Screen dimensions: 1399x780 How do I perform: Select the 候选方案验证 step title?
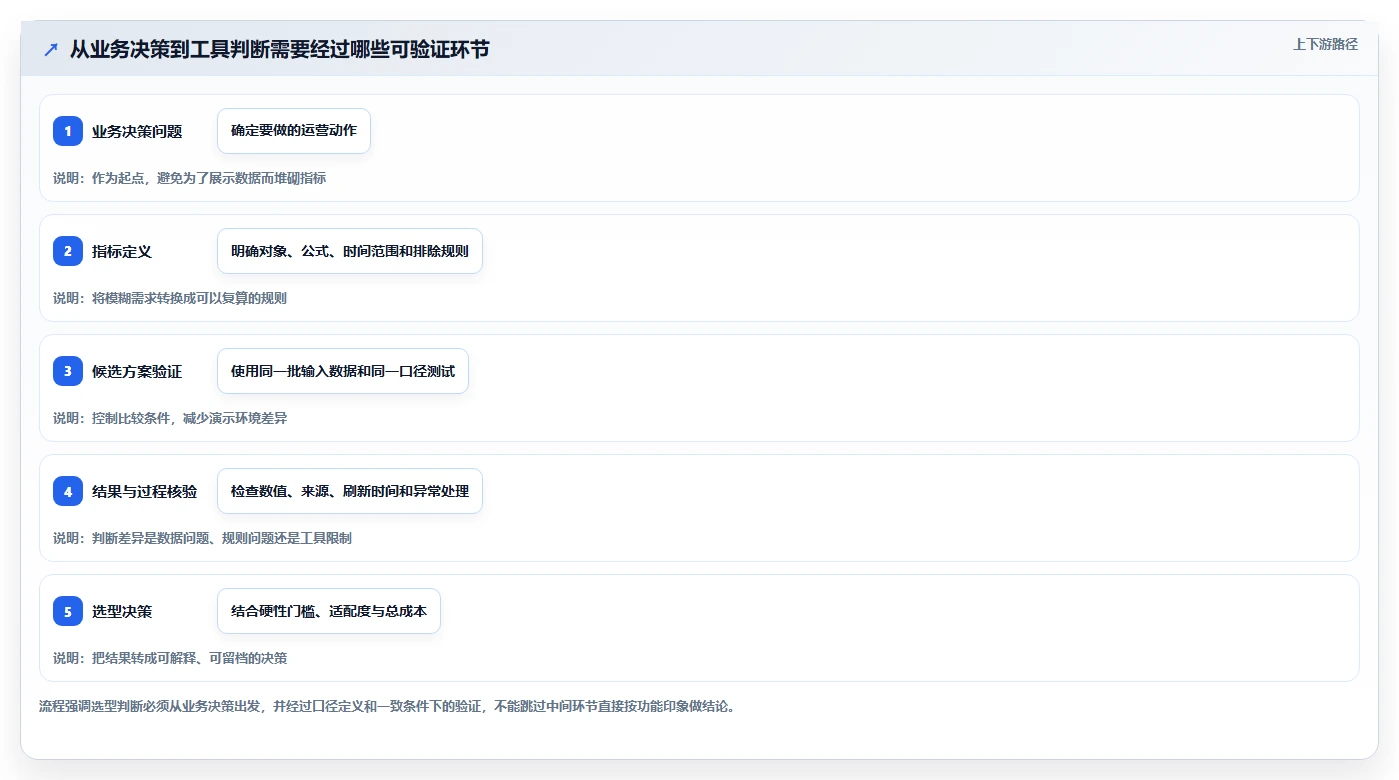(137, 371)
